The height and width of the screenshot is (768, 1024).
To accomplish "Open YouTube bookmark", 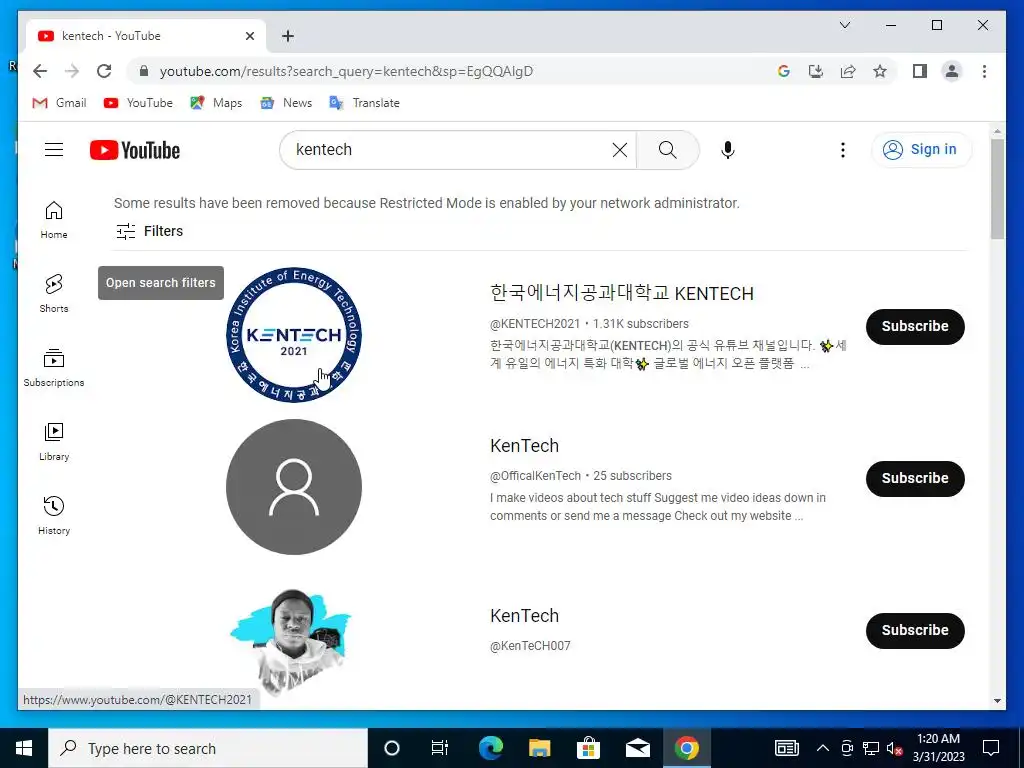I will pyautogui.click(x=138, y=103).
